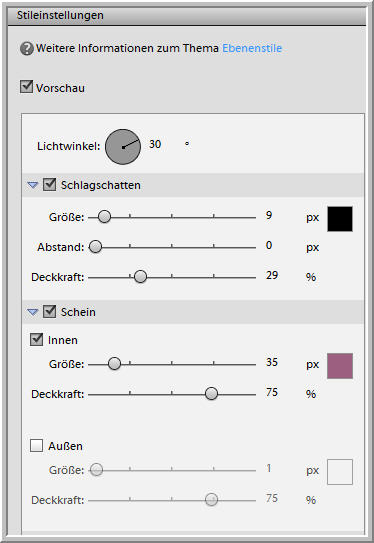Viewport: 374px width, 543px height.
Task: Open the black Schlagschatten color swatch
Action: pyautogui.click(x=340, y=219)
